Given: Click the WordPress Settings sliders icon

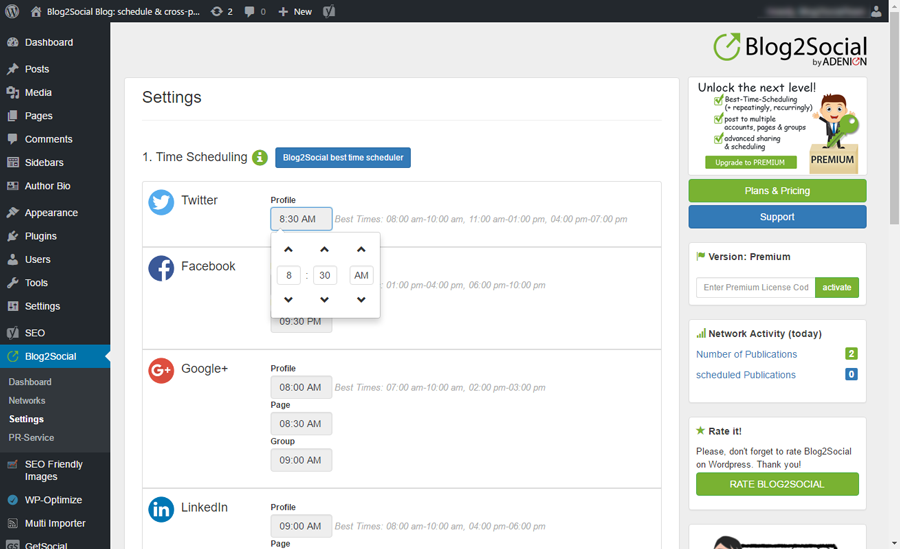Looking at the screenshot, I should click(x=13, y=306).
